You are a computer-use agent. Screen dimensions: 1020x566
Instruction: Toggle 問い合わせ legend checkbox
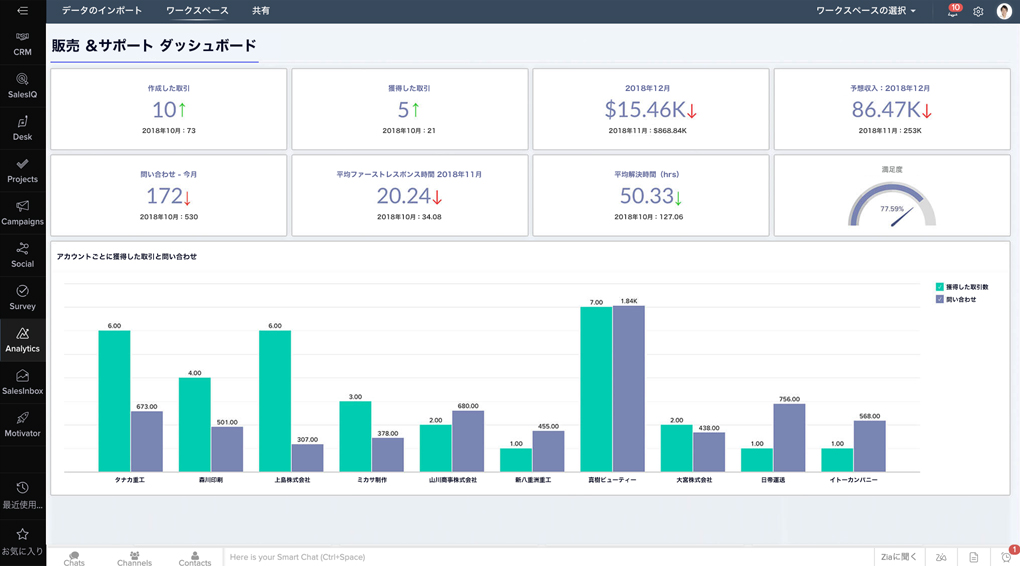tap(940, 299)
